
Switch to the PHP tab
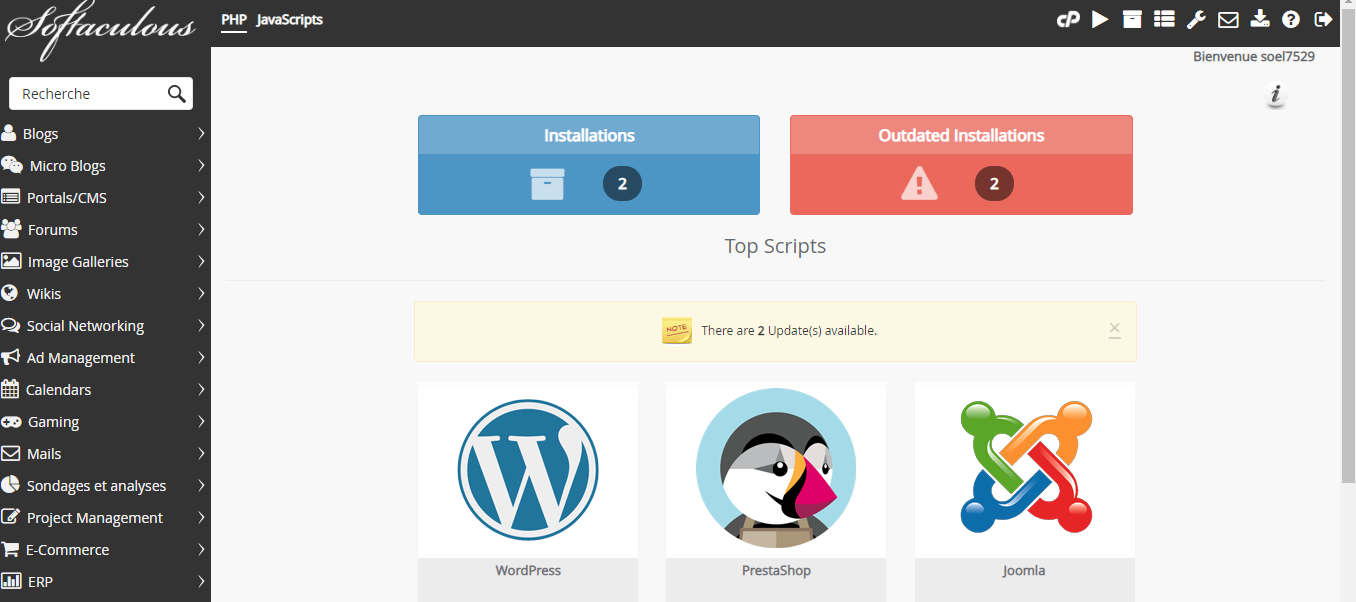[234, 20]
